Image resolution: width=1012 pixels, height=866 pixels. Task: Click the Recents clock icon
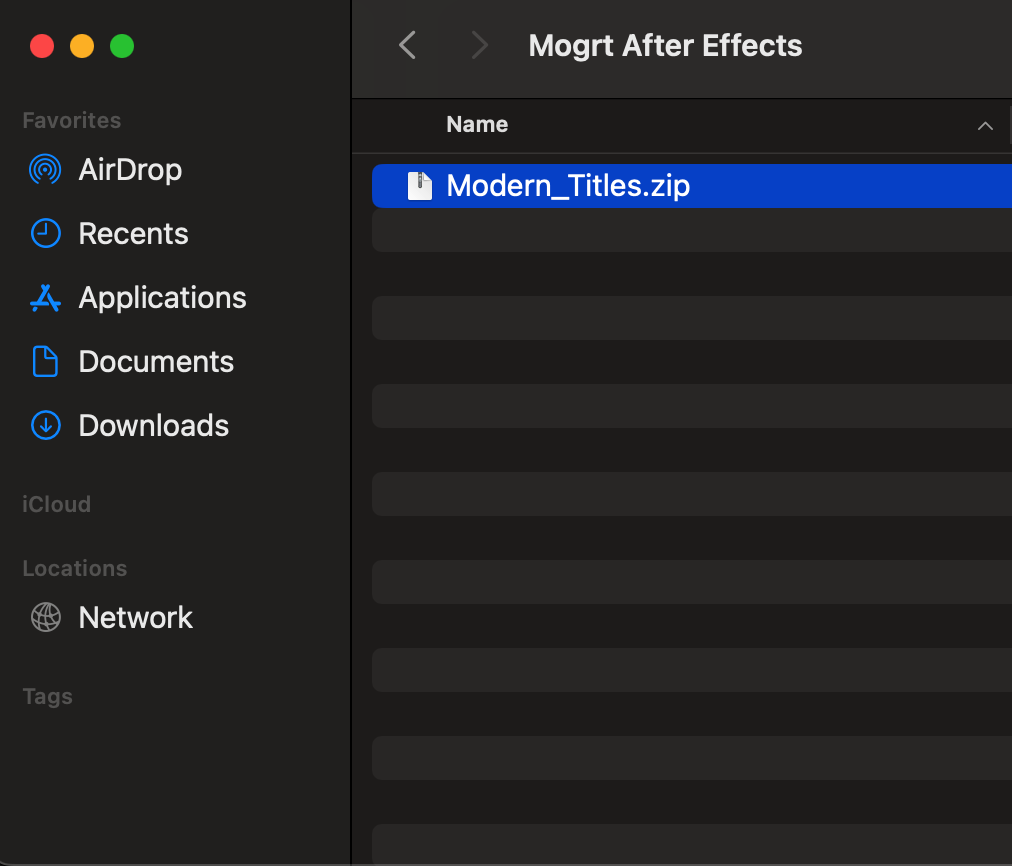click(x=45, y=234)
